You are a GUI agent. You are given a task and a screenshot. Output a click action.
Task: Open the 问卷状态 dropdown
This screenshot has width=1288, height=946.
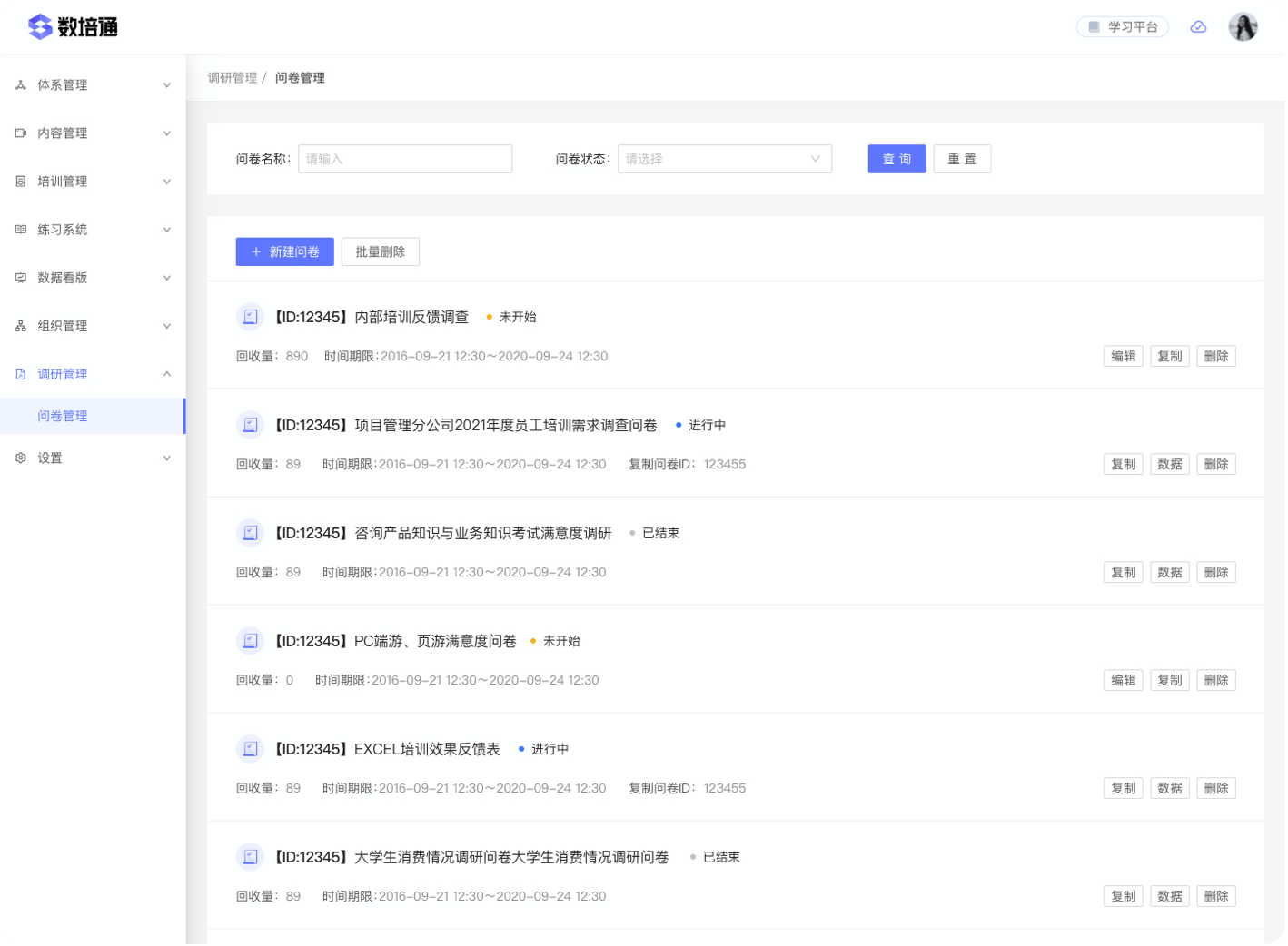tap(724, 159)
